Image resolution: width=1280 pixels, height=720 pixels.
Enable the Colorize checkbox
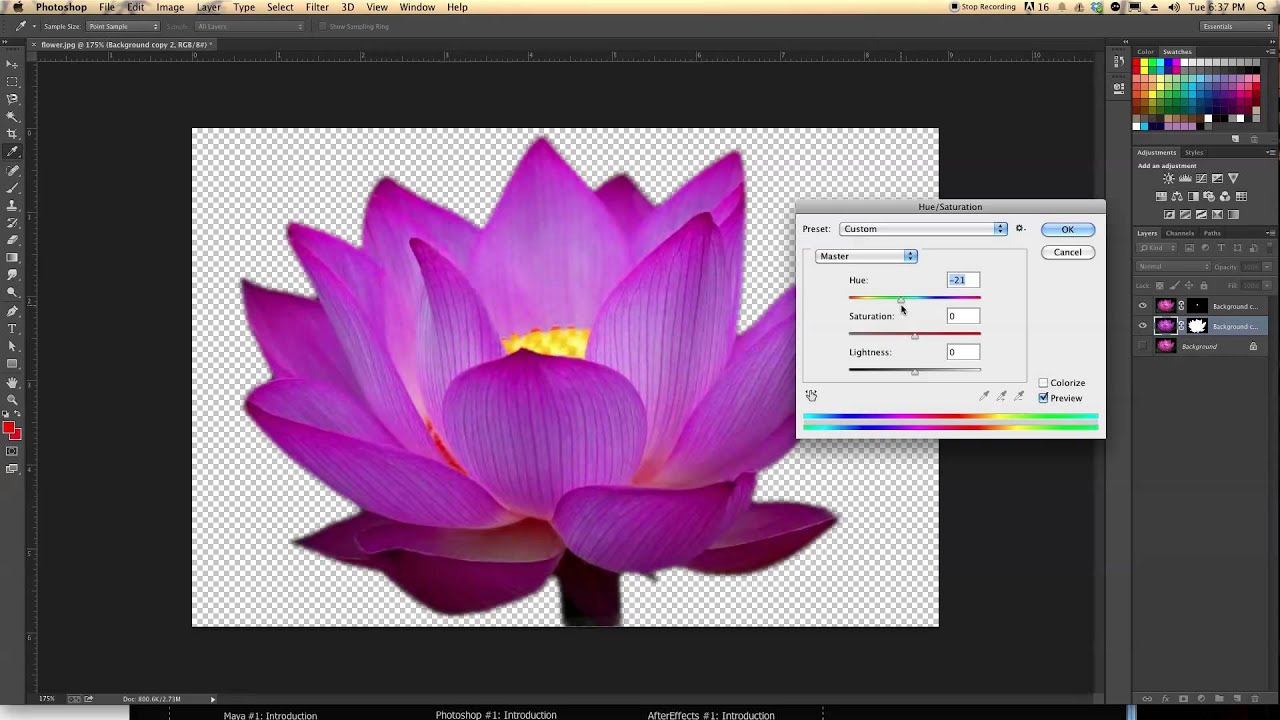pyautogui.click(x=1043, y=383)
